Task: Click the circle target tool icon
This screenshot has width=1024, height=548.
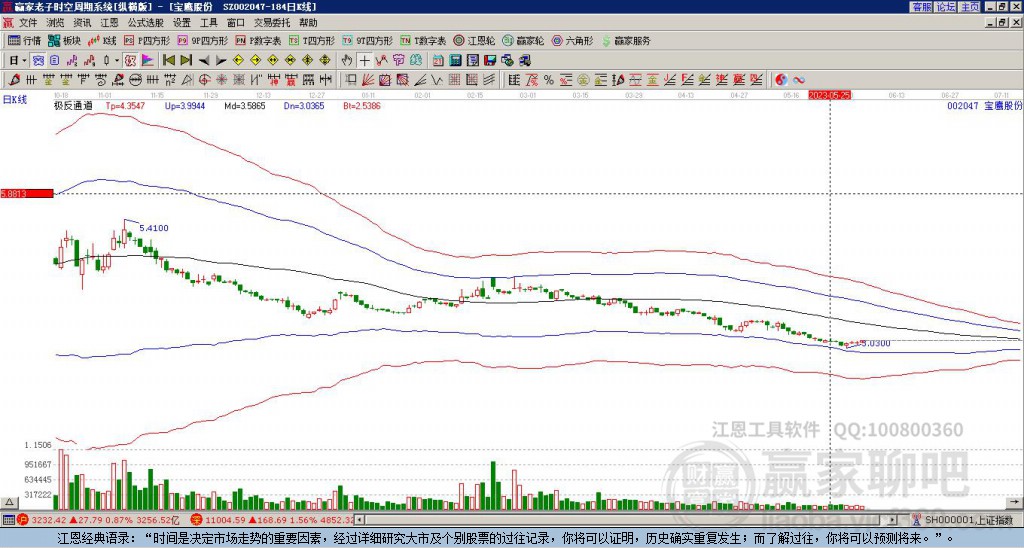Action: [204, 80]
